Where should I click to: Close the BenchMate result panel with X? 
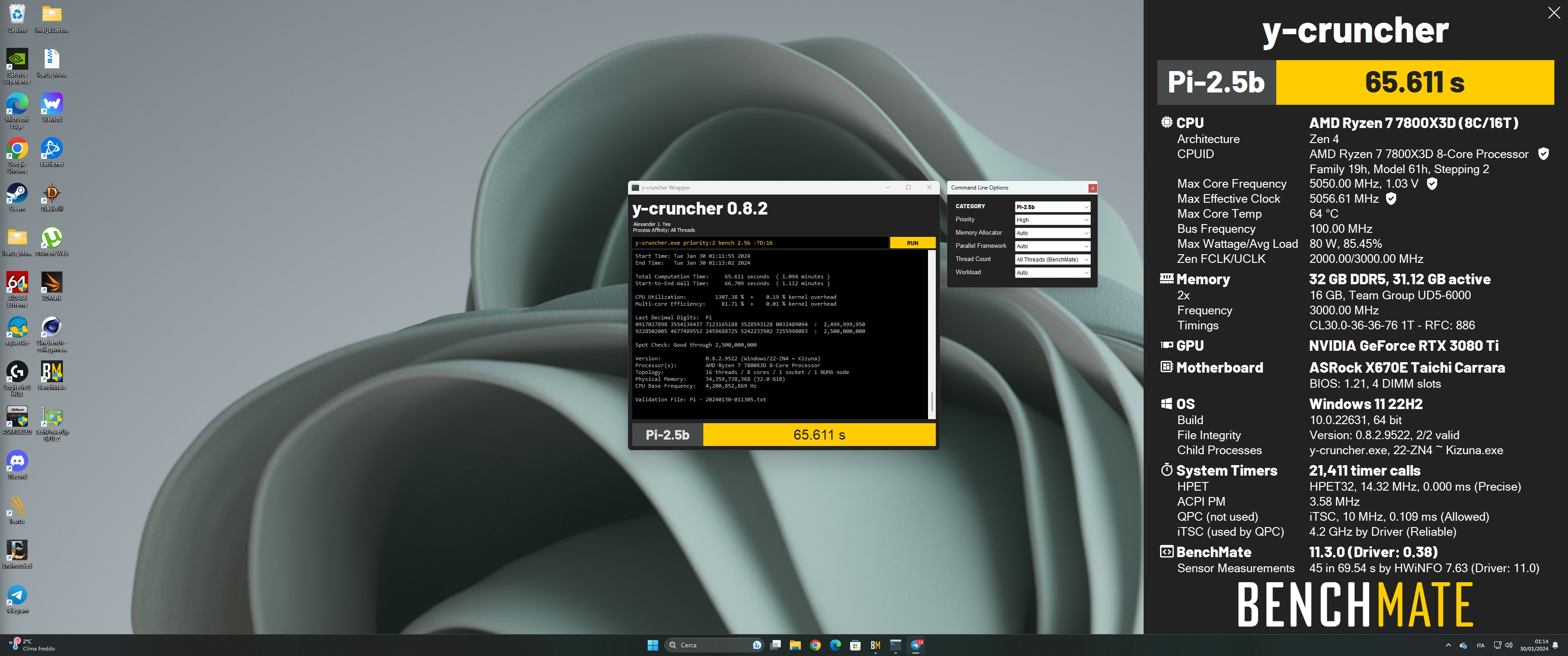(1553, 13)
